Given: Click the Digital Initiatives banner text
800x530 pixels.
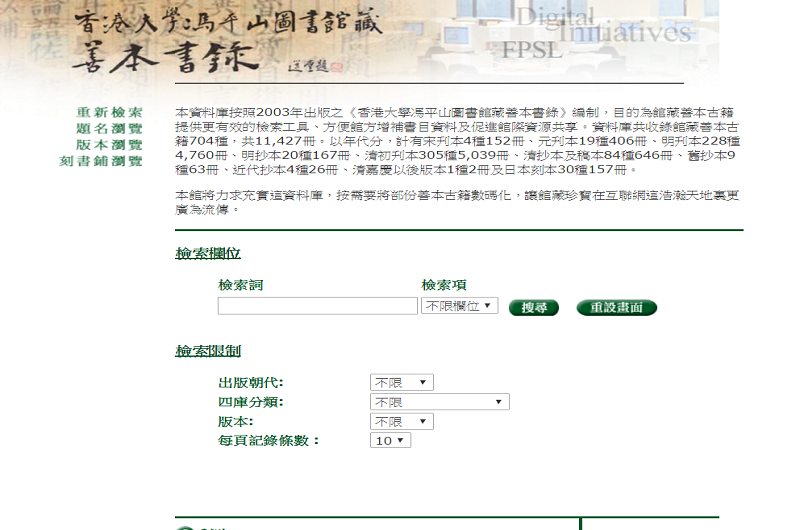Looking at the screenshot, I should point(604,25).
